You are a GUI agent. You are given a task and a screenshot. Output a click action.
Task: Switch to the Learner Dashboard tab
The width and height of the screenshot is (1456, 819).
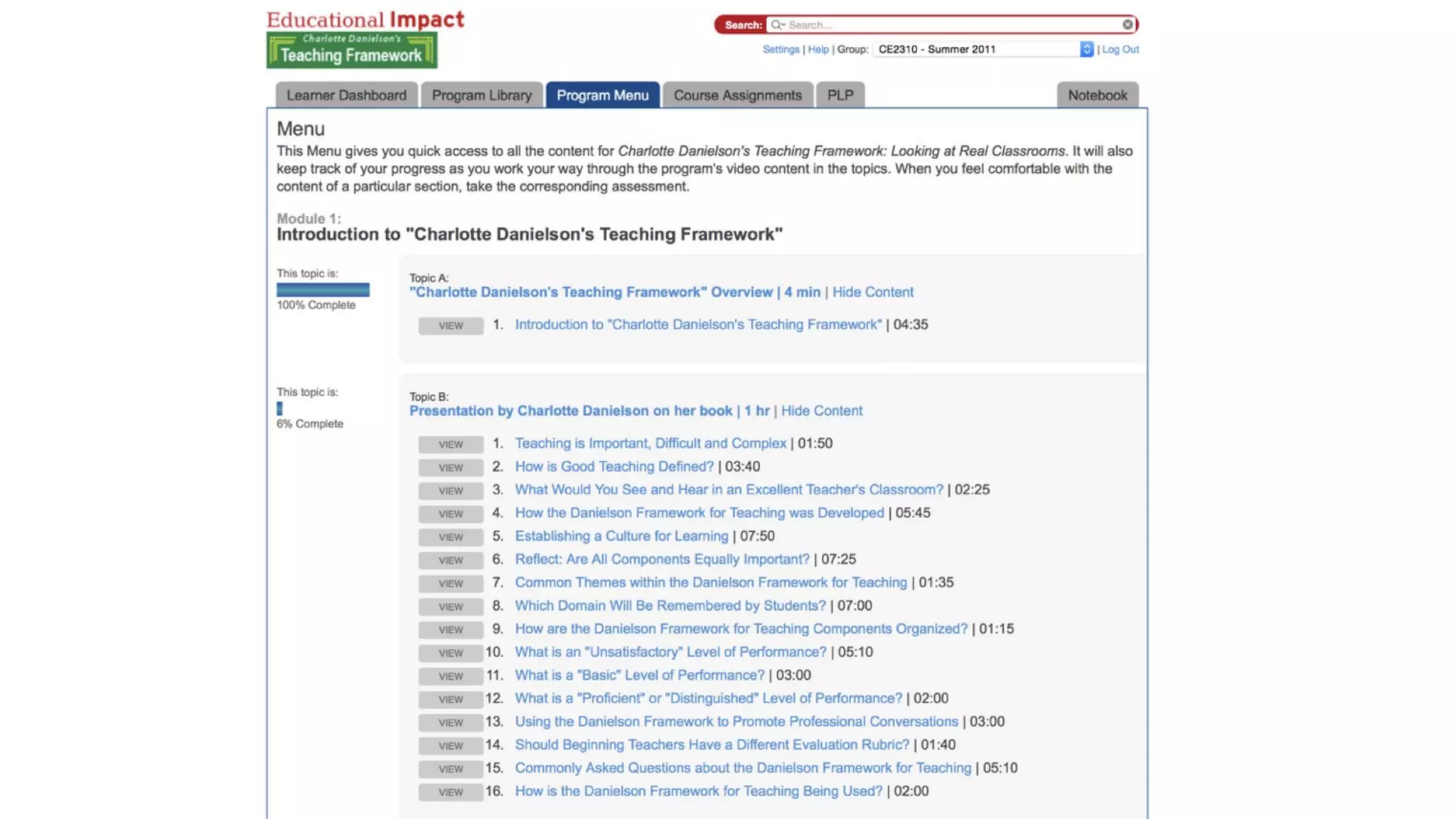346,95
